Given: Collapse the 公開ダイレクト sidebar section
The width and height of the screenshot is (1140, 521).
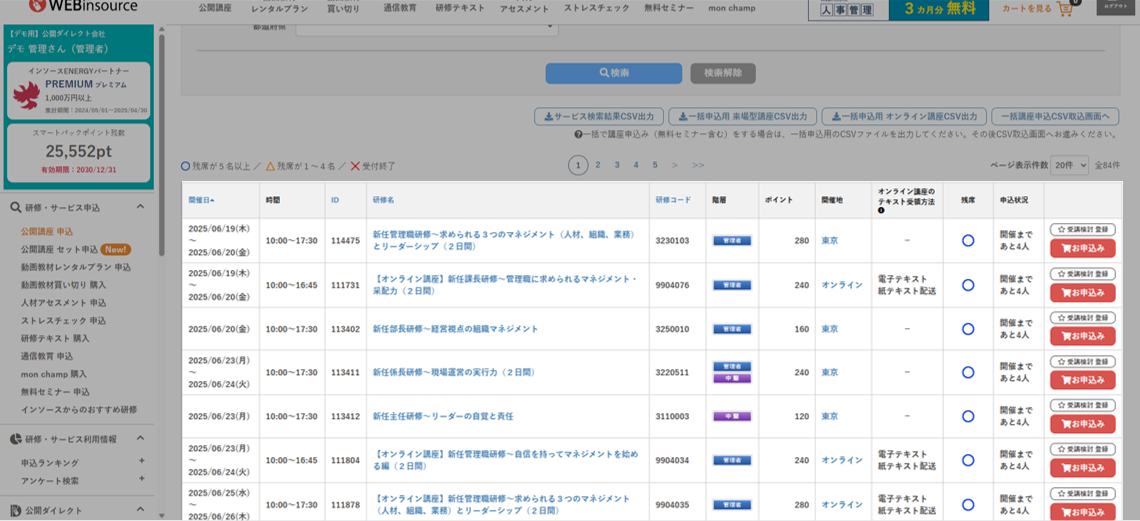Looking at the screenshot, I should pyautogui.click(x=140, y=510).
